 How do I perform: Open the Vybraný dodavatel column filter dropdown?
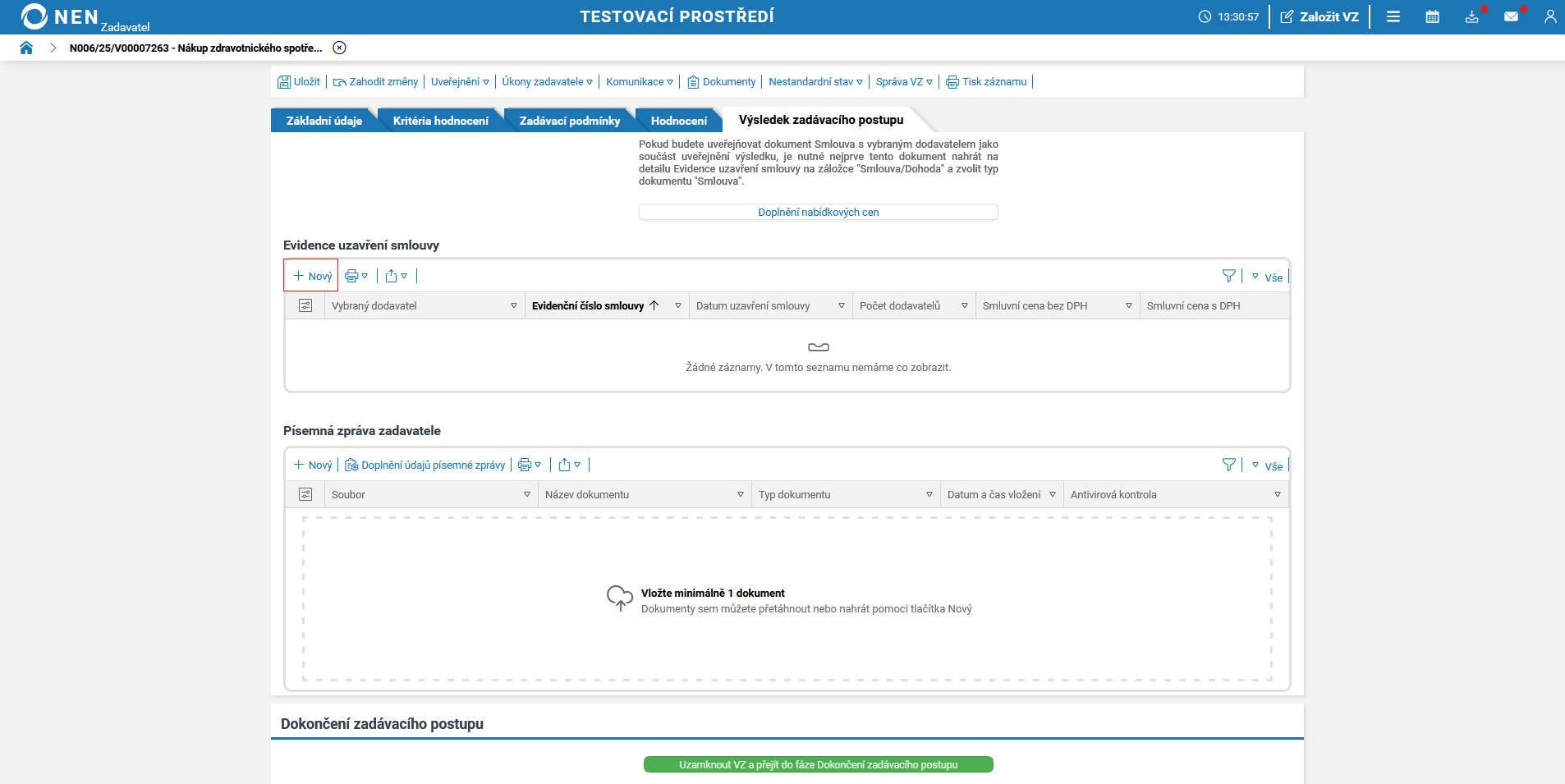click(x=513, y=305)
